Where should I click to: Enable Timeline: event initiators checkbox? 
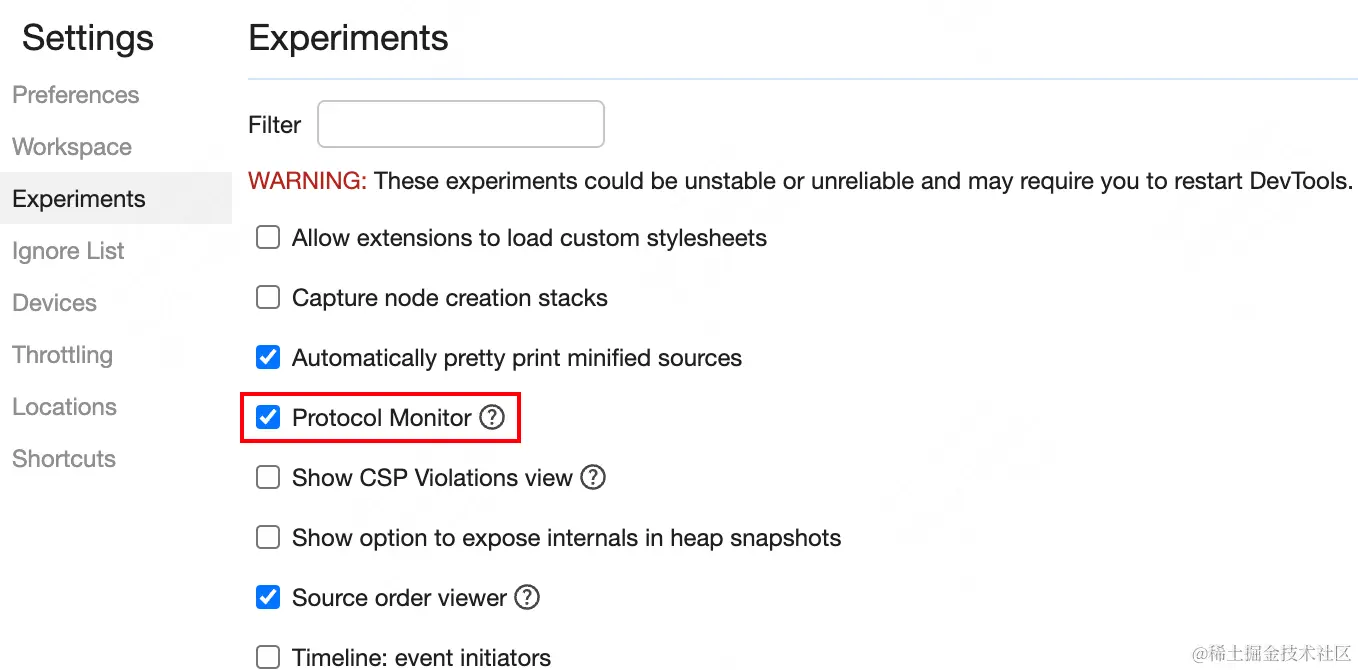click(x=268, y=657)
